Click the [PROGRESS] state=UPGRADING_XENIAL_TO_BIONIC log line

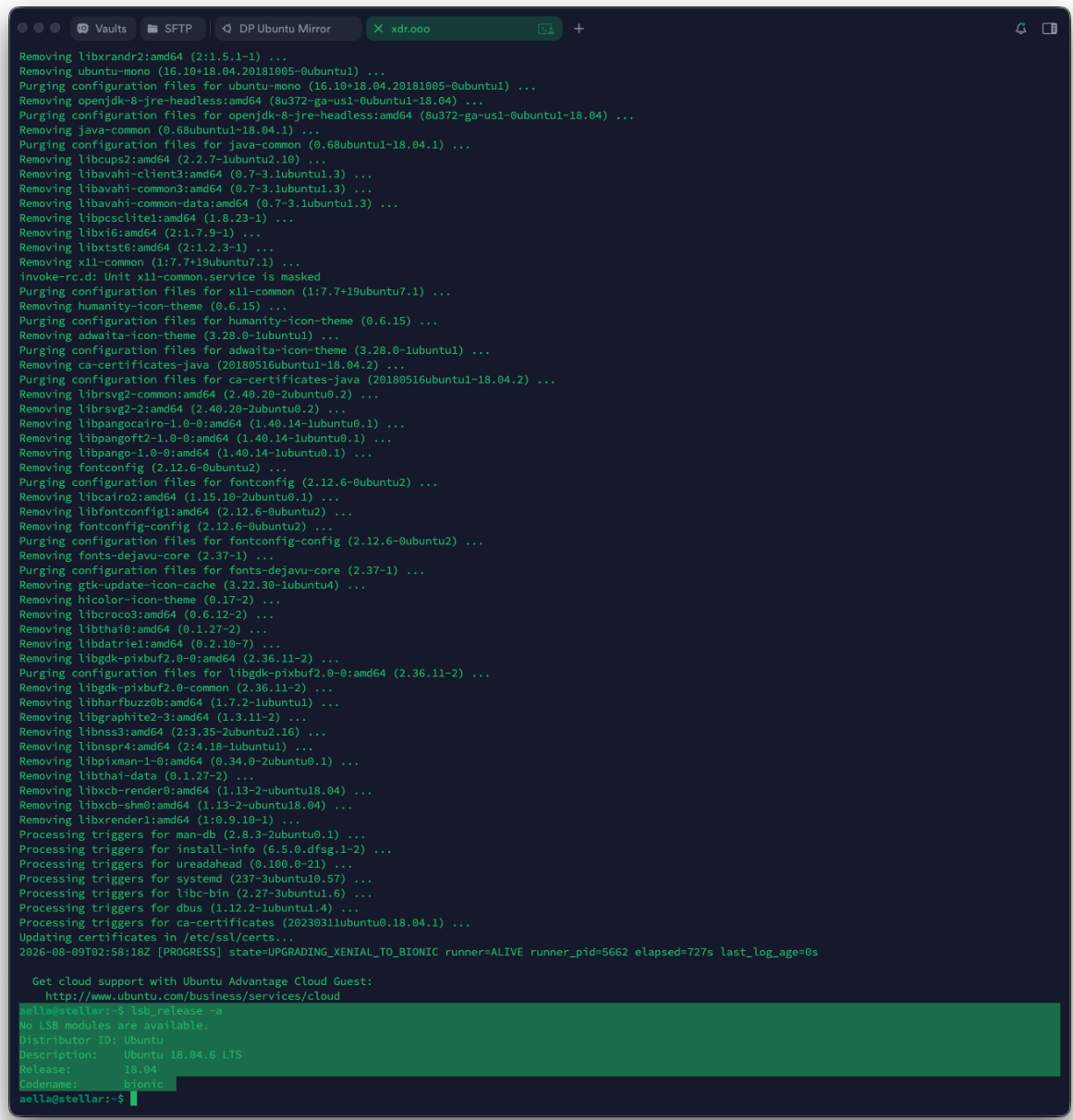click(x=419, y=952)
